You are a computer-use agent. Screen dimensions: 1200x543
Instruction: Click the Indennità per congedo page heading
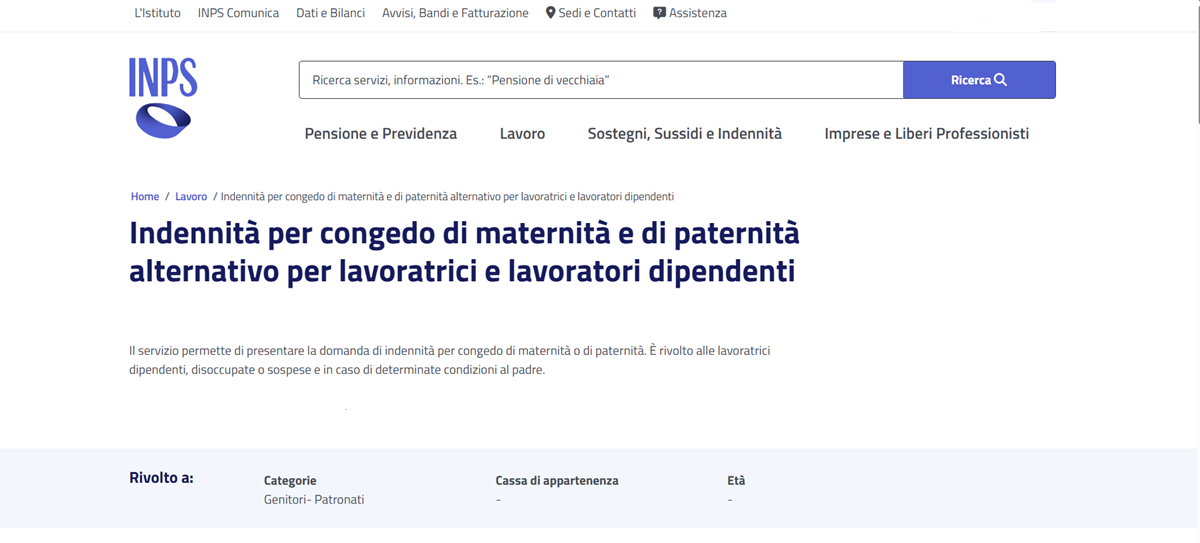point(464,252)
